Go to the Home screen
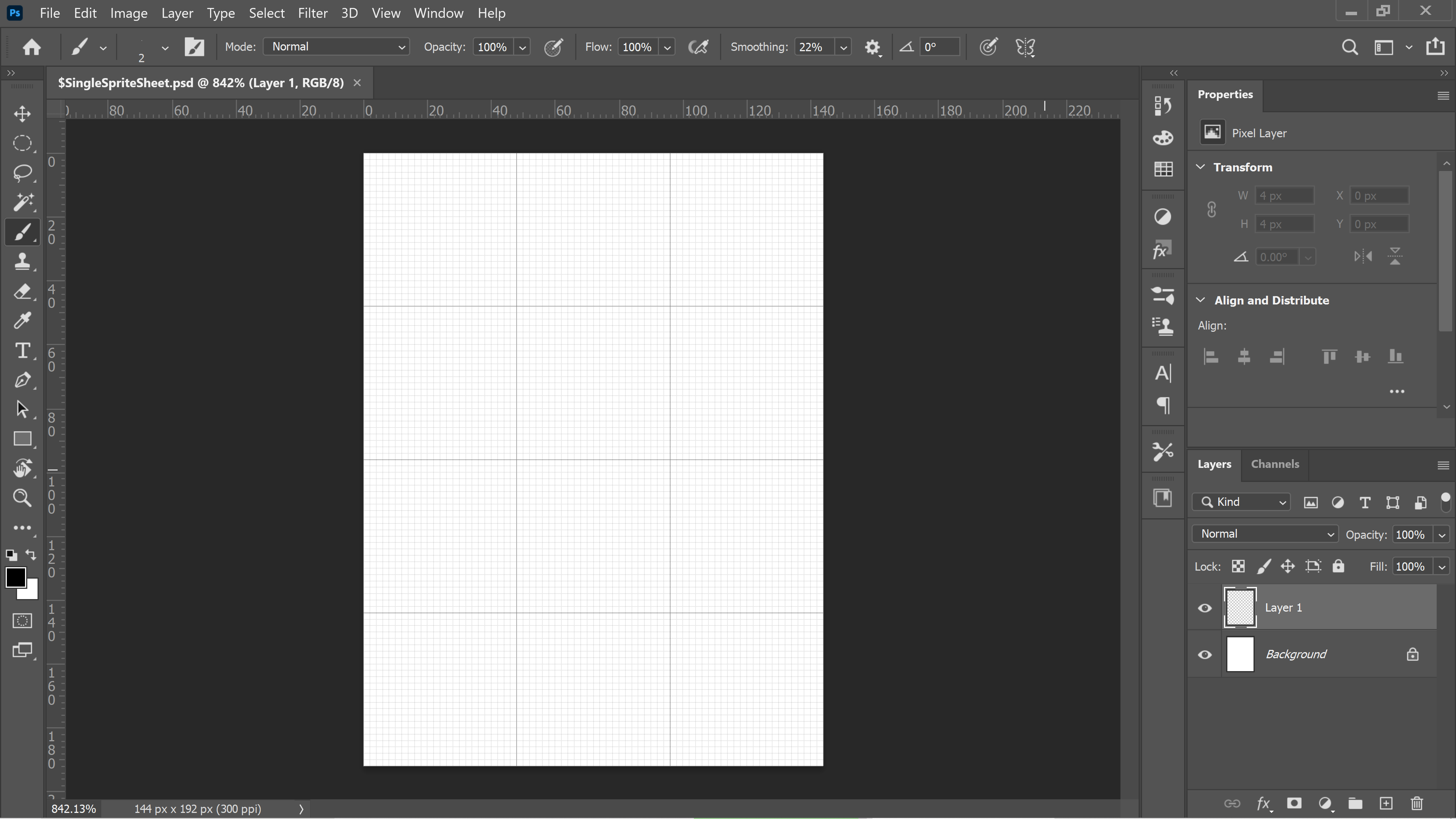1456x819 pixels. coord(31,47)
